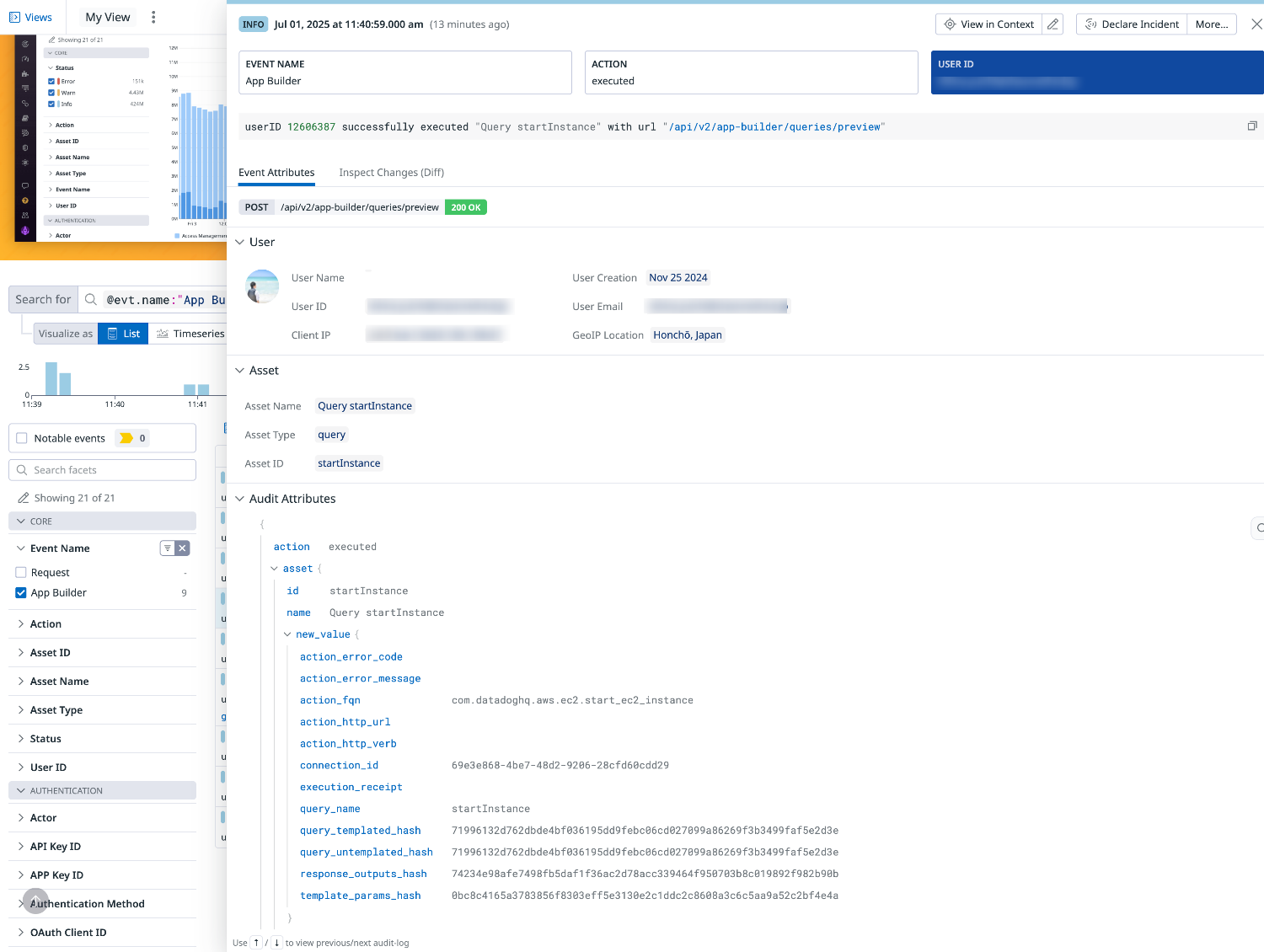The width and height of the screenshot is (1264, 952).
Task: Open the Views side panel icon
Action: click(x=14, y=17)
